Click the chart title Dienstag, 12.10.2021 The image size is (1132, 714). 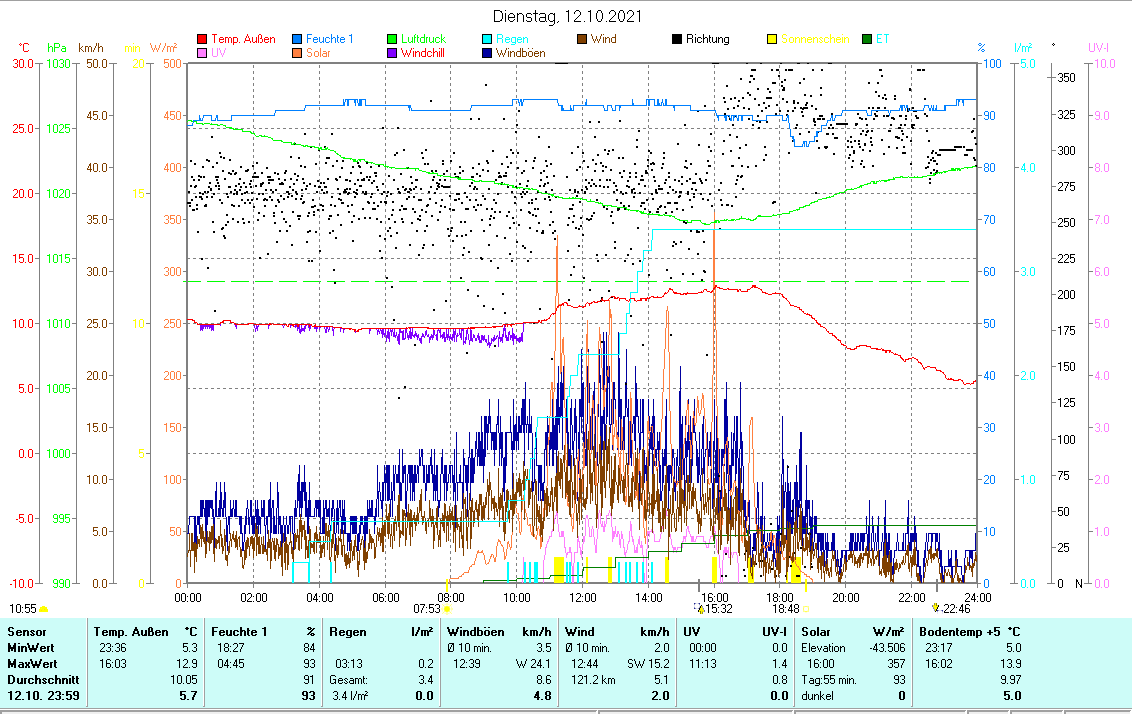pyautogui.click(x=567, y=16)
